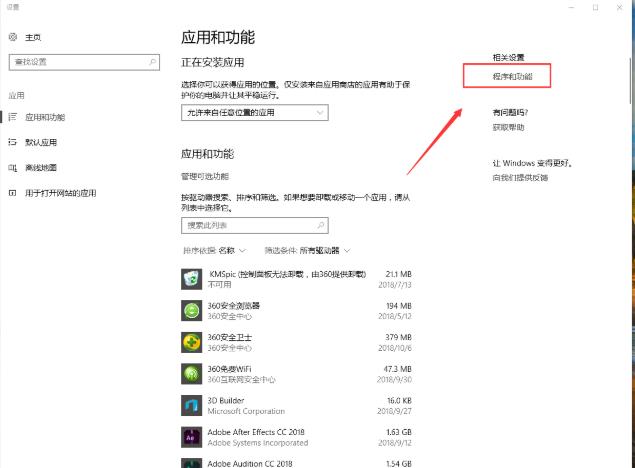This screenshot has height=468, width=635.
Task: Click the 360免费WiFi app icon
Action: click(x=191, y=374)
